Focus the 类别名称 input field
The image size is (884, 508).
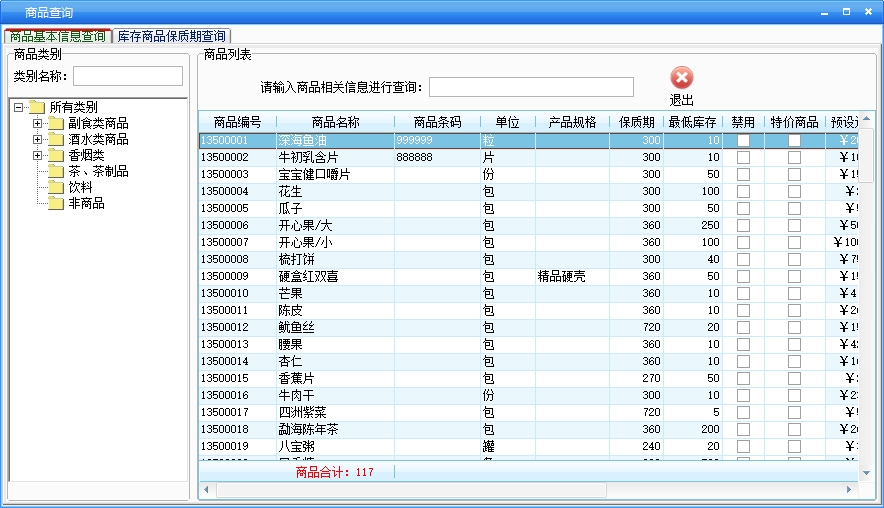click(x=128, y=76)
